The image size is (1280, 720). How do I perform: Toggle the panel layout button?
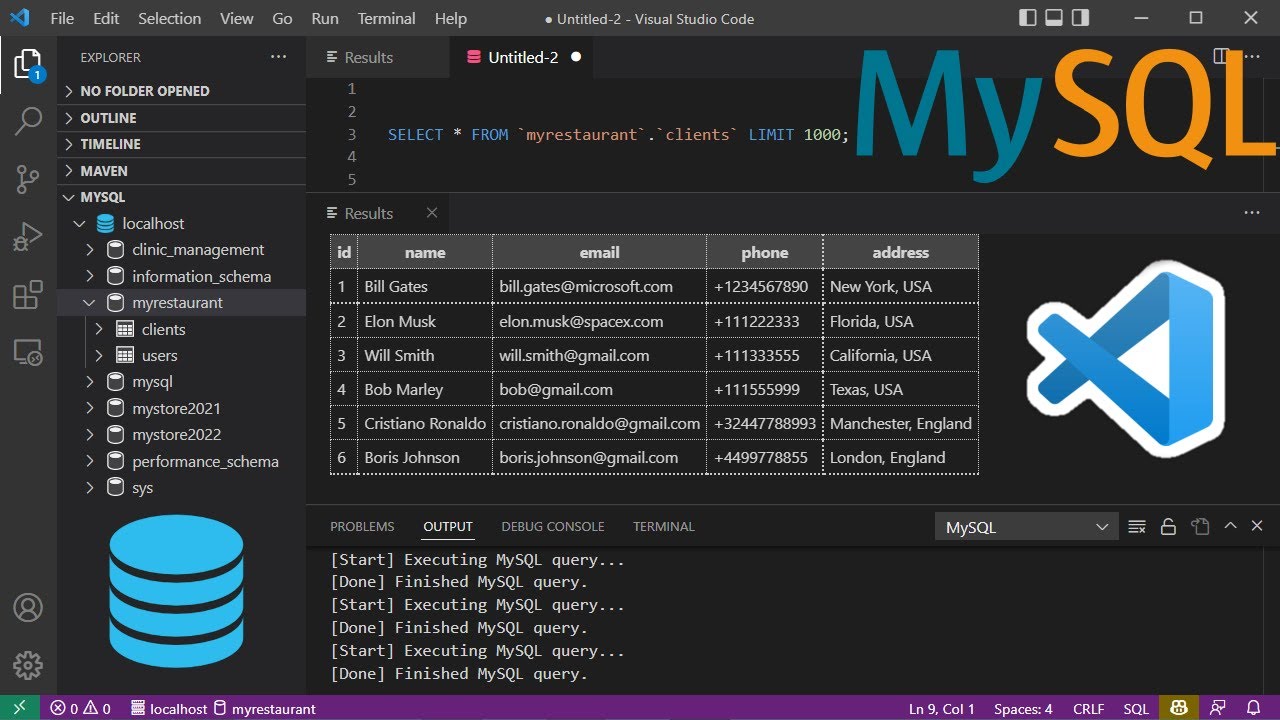click(1054, 18)
